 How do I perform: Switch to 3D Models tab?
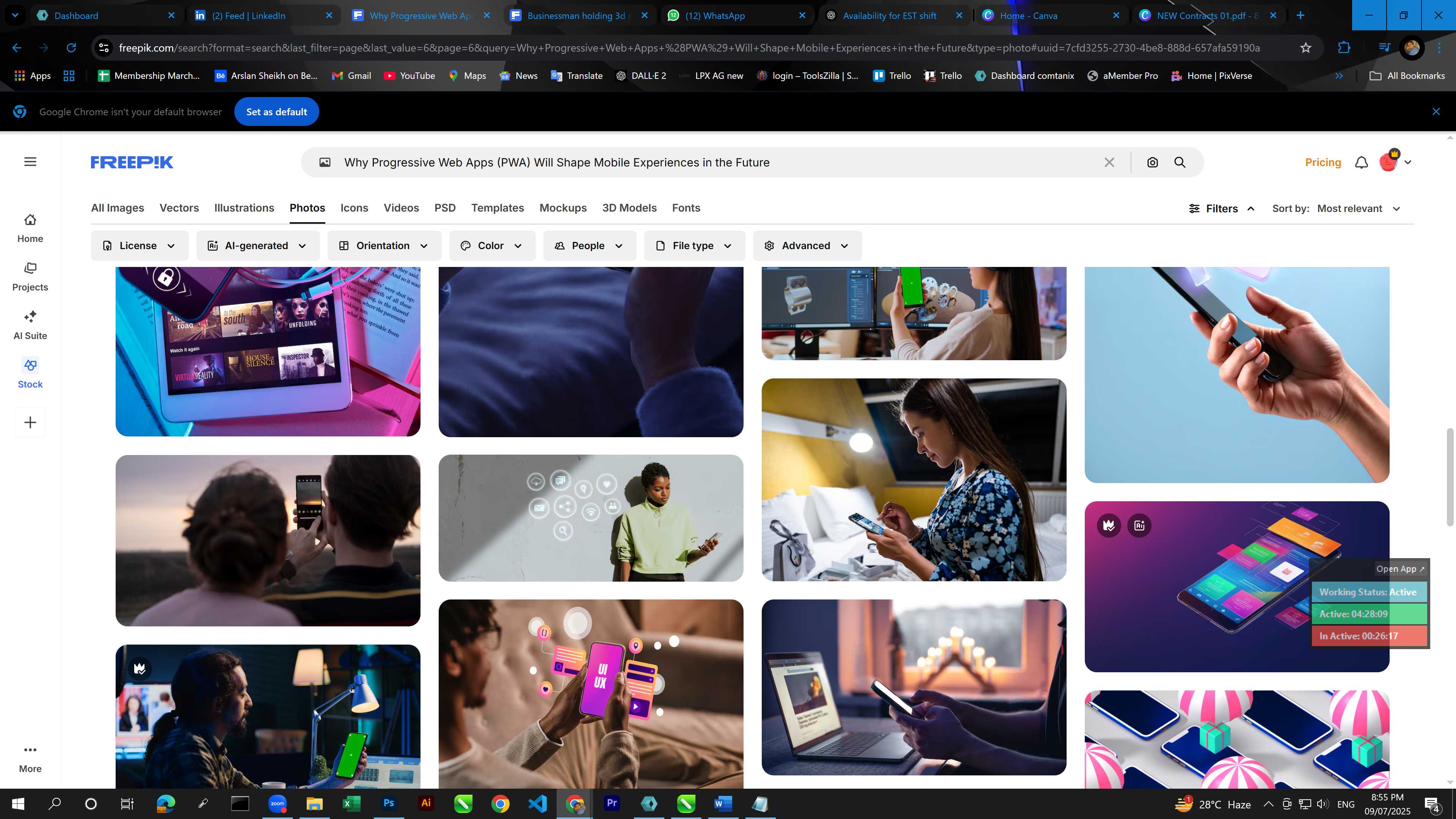(x=629, y=208)
